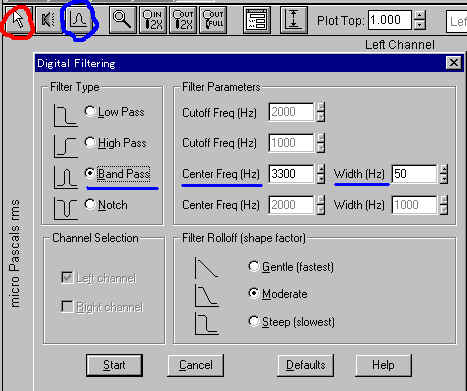This screenshot has width=467, height=391.
Task: Click the Center Freq 3300 spinner arrows
Action: [321, 174]
